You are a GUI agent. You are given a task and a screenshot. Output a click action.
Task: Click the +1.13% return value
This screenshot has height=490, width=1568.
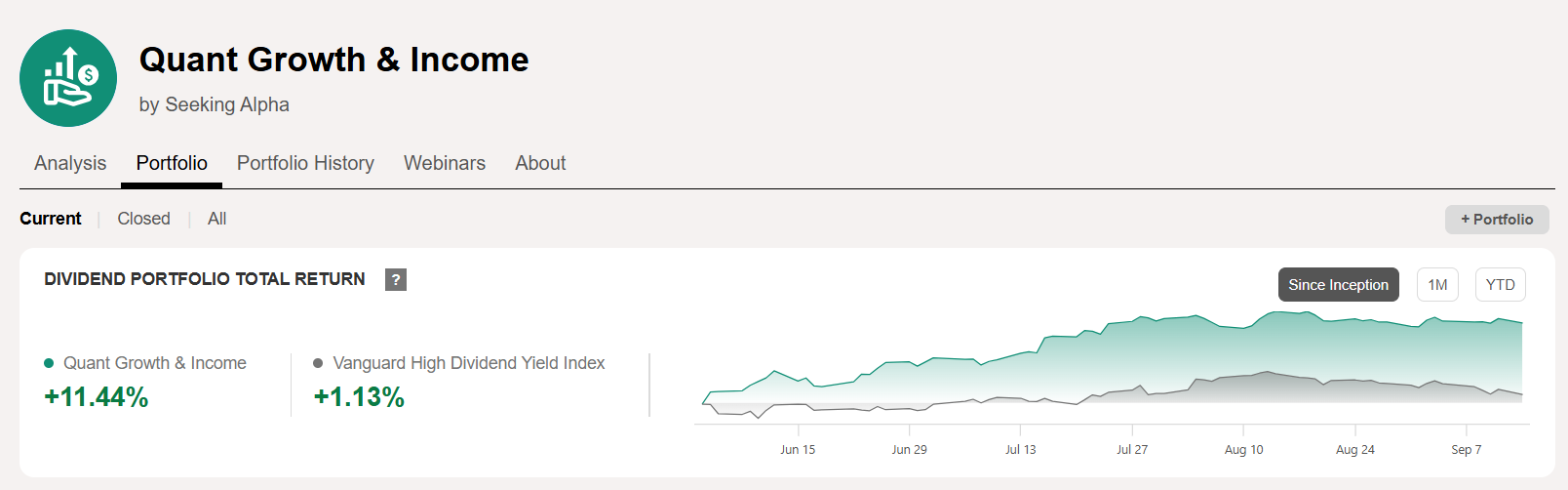[x=359, y=397]
